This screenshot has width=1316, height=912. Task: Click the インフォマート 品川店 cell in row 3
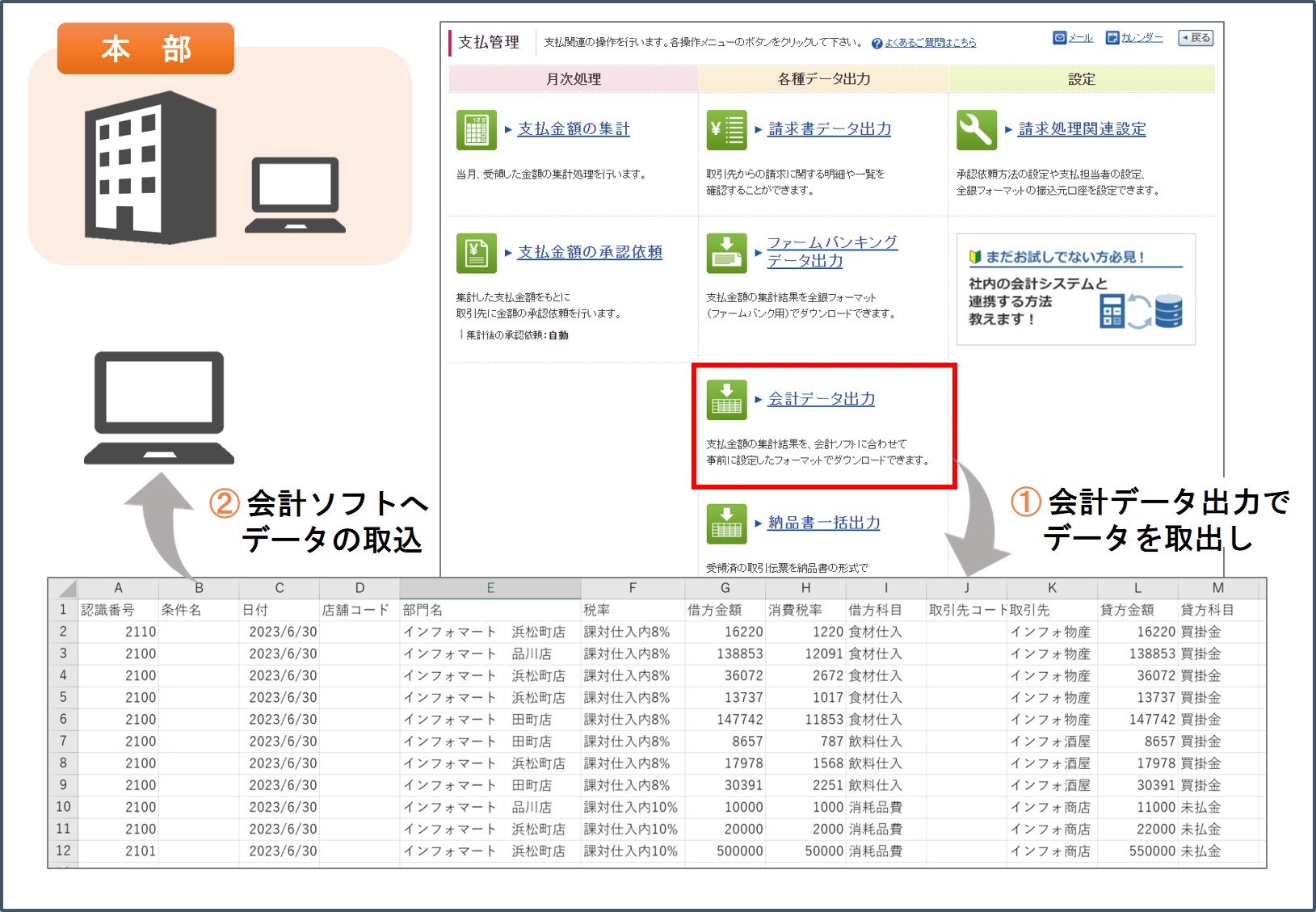(x=490, y=654)
